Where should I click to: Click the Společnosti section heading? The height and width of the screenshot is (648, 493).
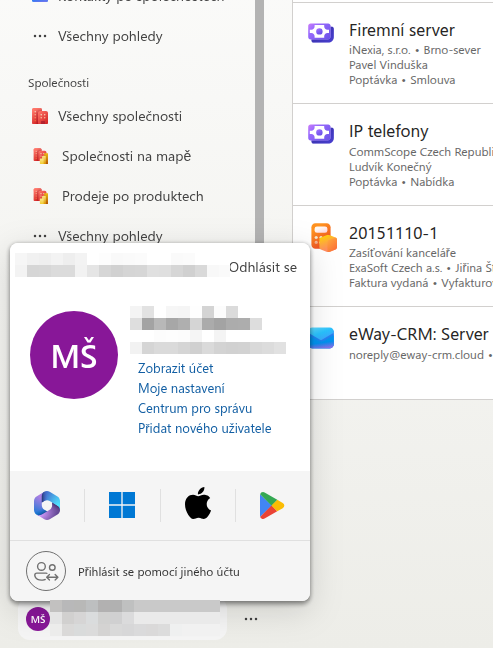(58, 83)
